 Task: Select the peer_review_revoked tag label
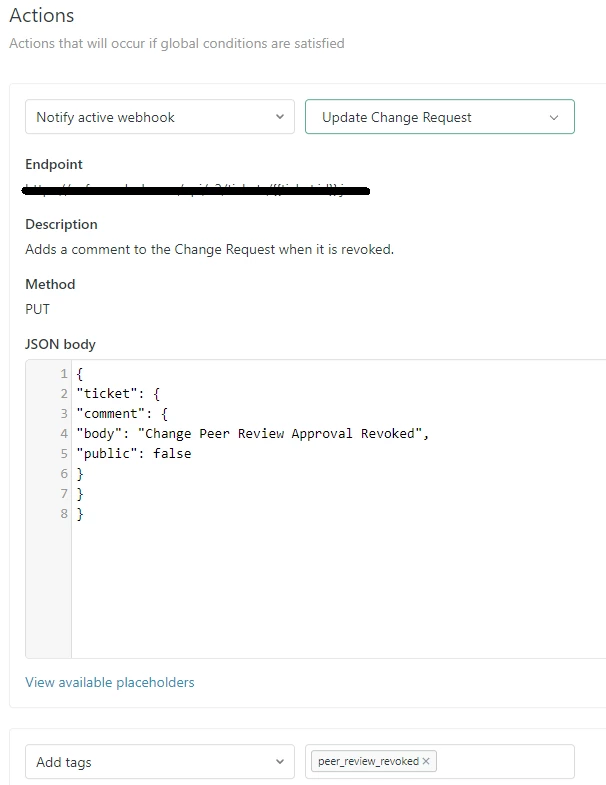[368, 762]
